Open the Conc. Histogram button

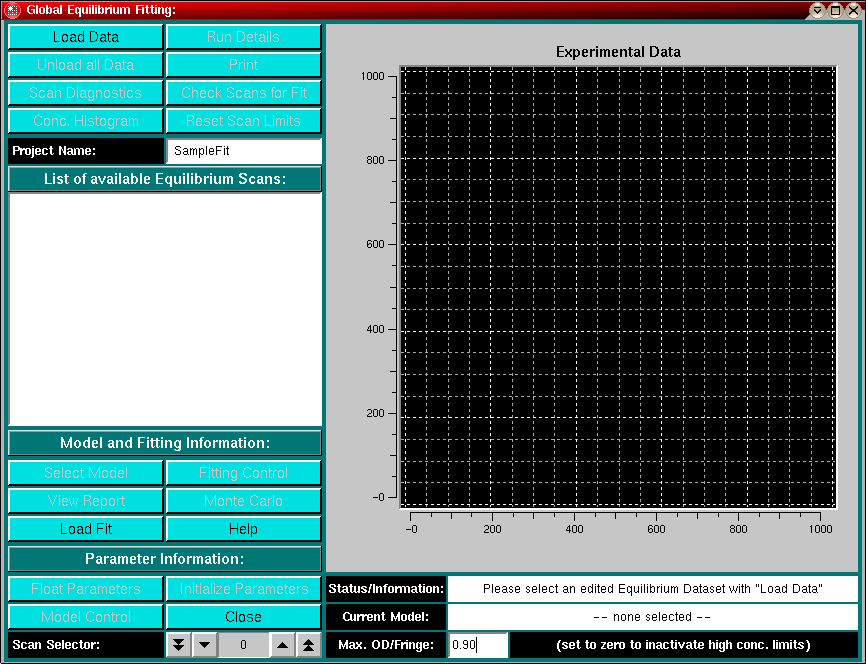pos(85,121)
